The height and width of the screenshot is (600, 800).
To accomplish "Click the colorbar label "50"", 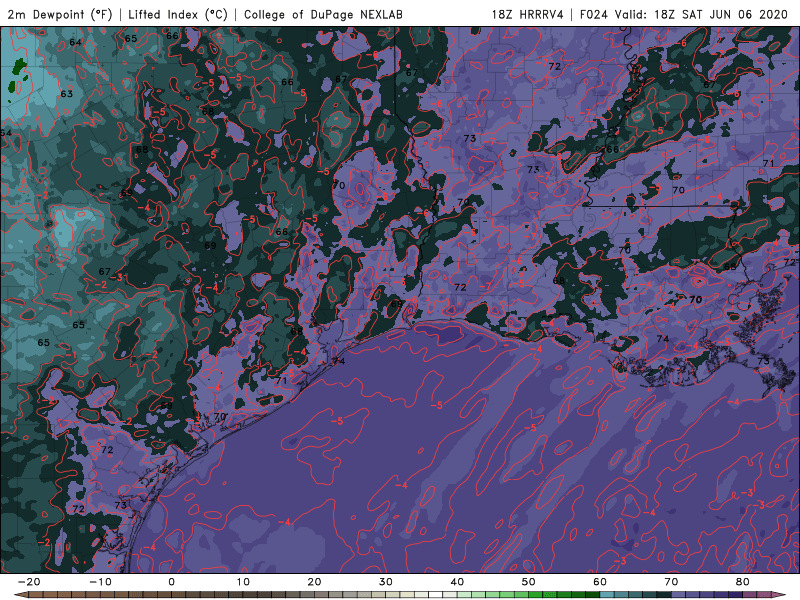I will click(529, 582).
